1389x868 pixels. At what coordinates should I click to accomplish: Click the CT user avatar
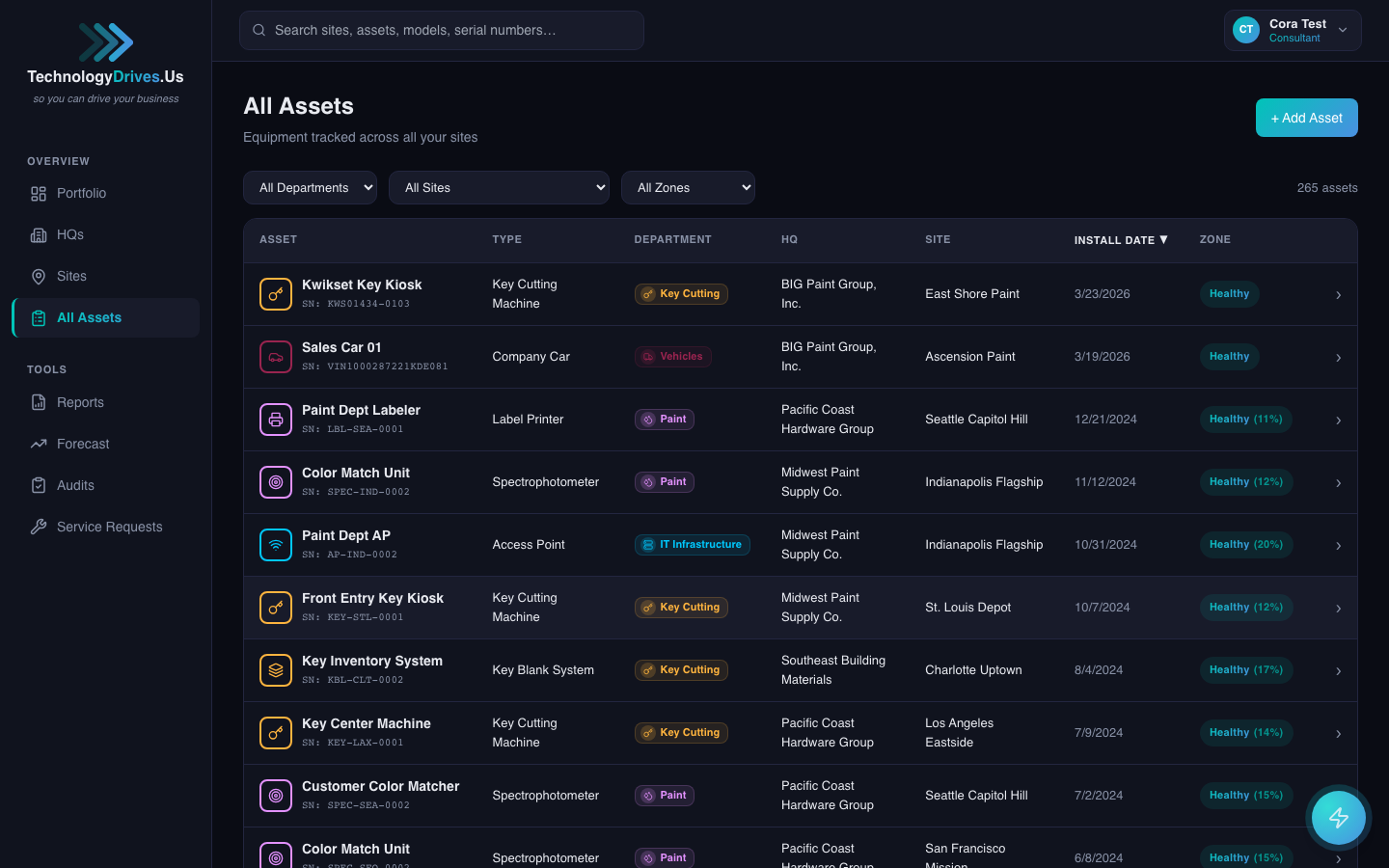(x=1246, y=30)
